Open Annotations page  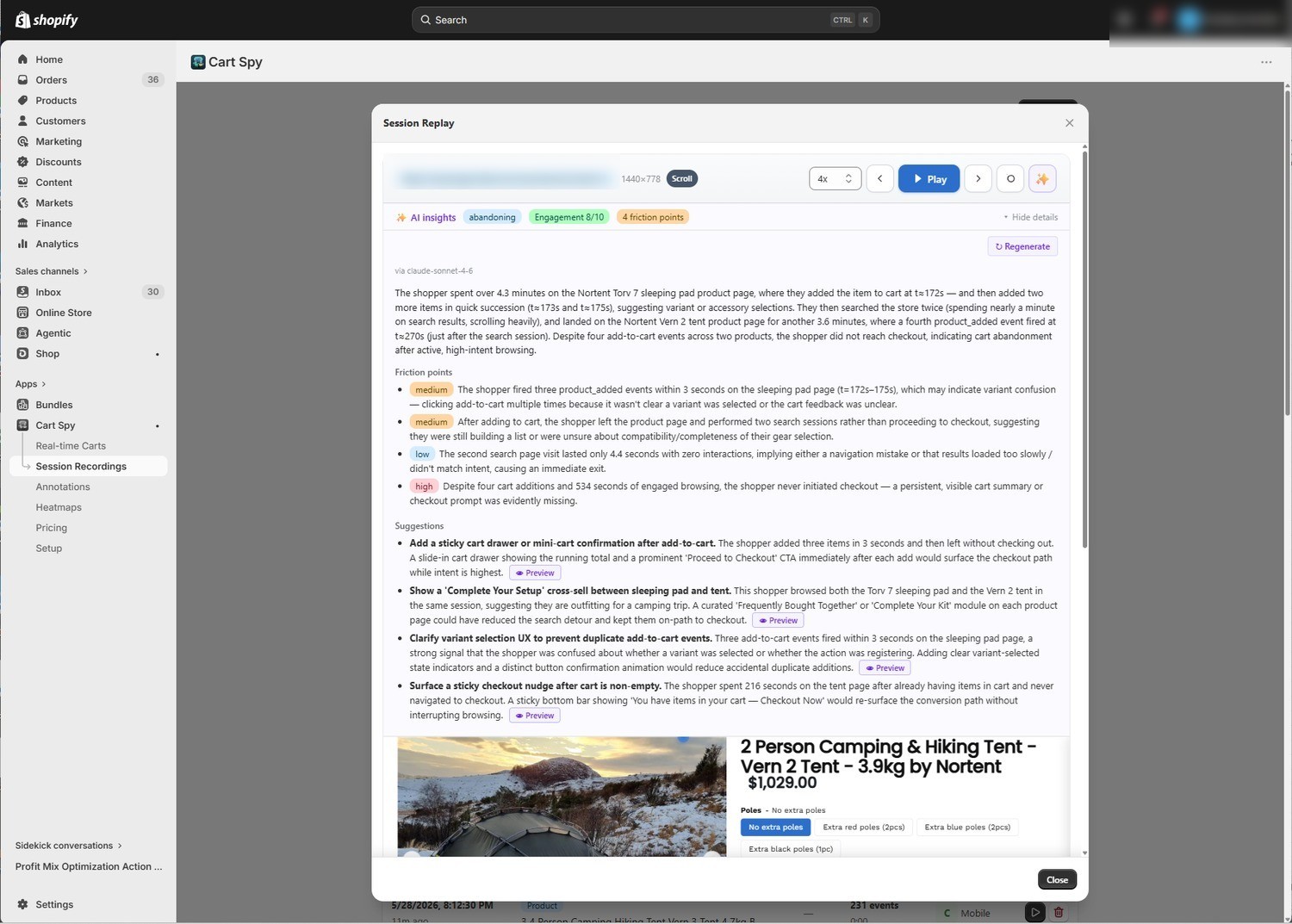tap(63, 487)
